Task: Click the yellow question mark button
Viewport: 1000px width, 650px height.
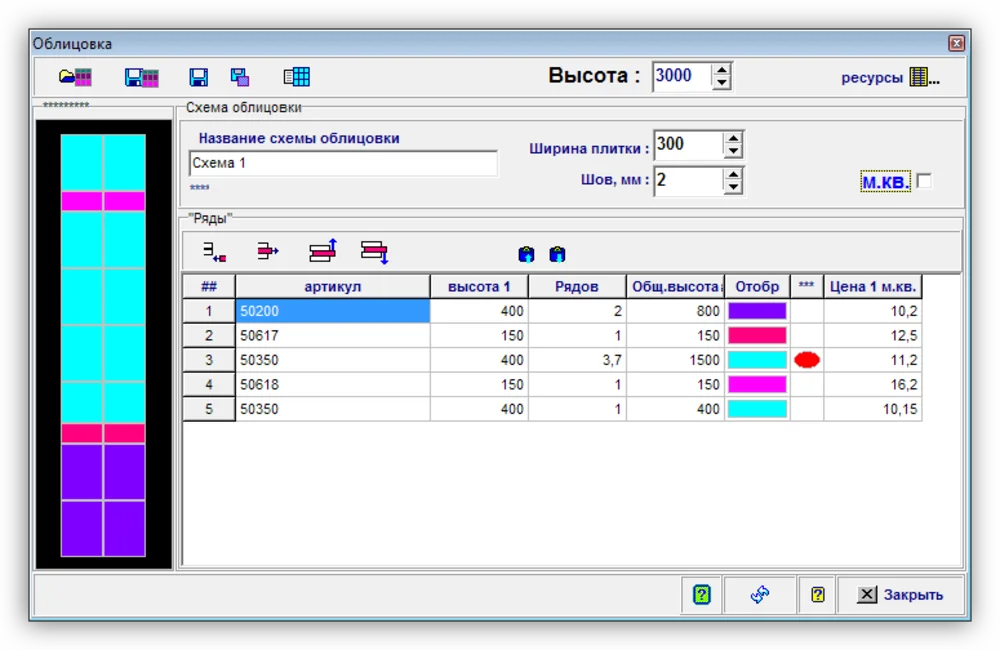Action: point(818,595)
